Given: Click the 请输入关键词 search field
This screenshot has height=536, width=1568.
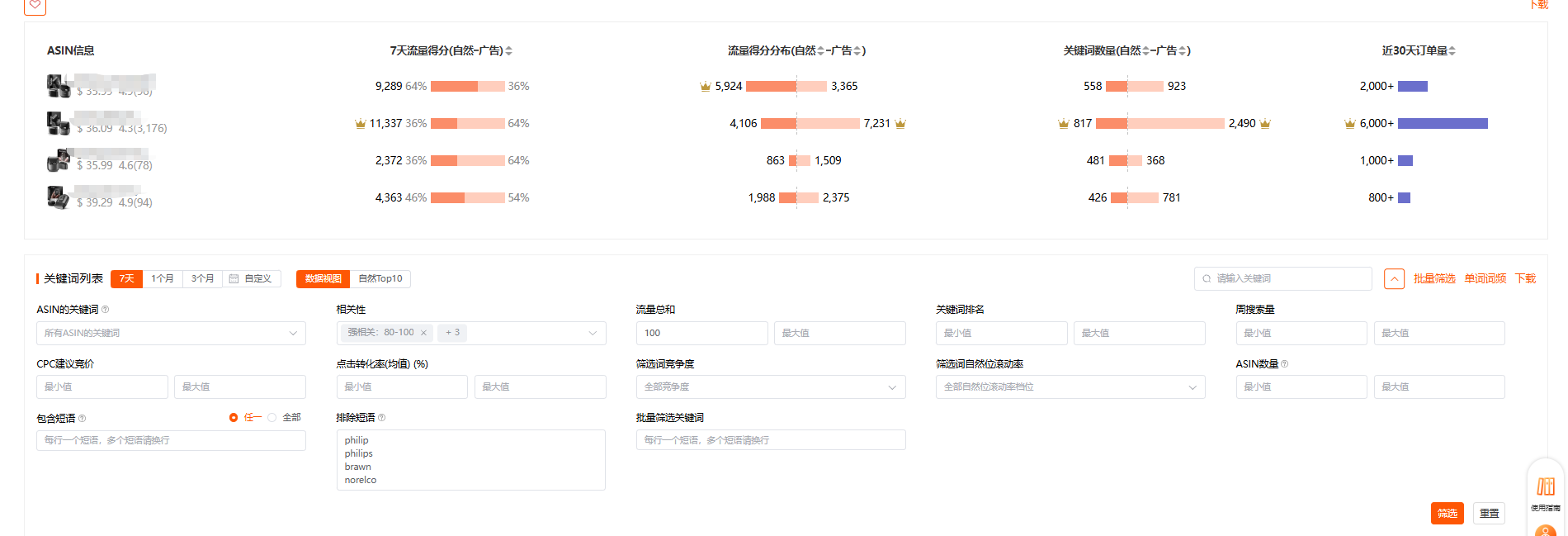Looking at the screenshot, I should click(1287, 279).
